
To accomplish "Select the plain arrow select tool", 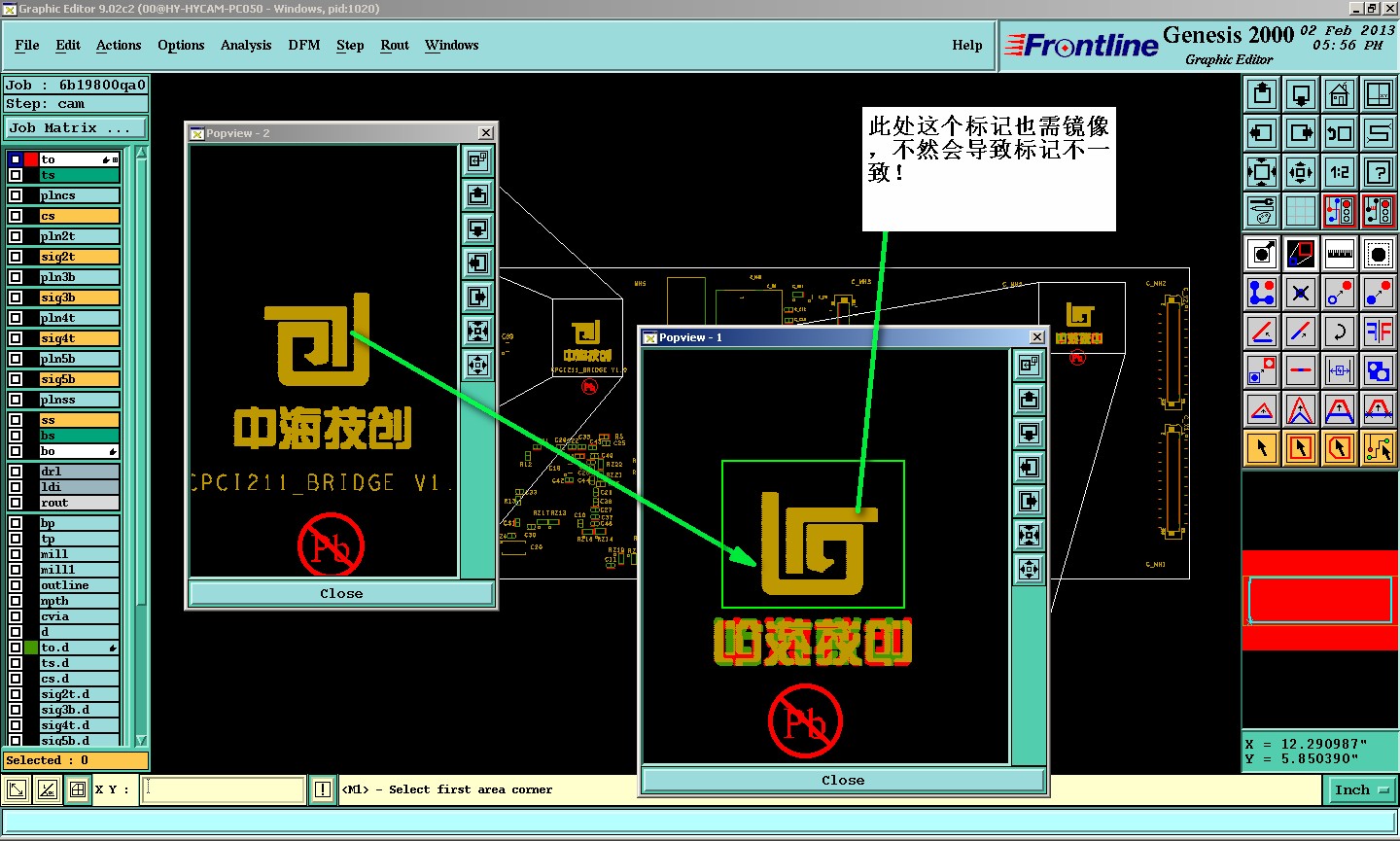I will (x=1262, y=448).
